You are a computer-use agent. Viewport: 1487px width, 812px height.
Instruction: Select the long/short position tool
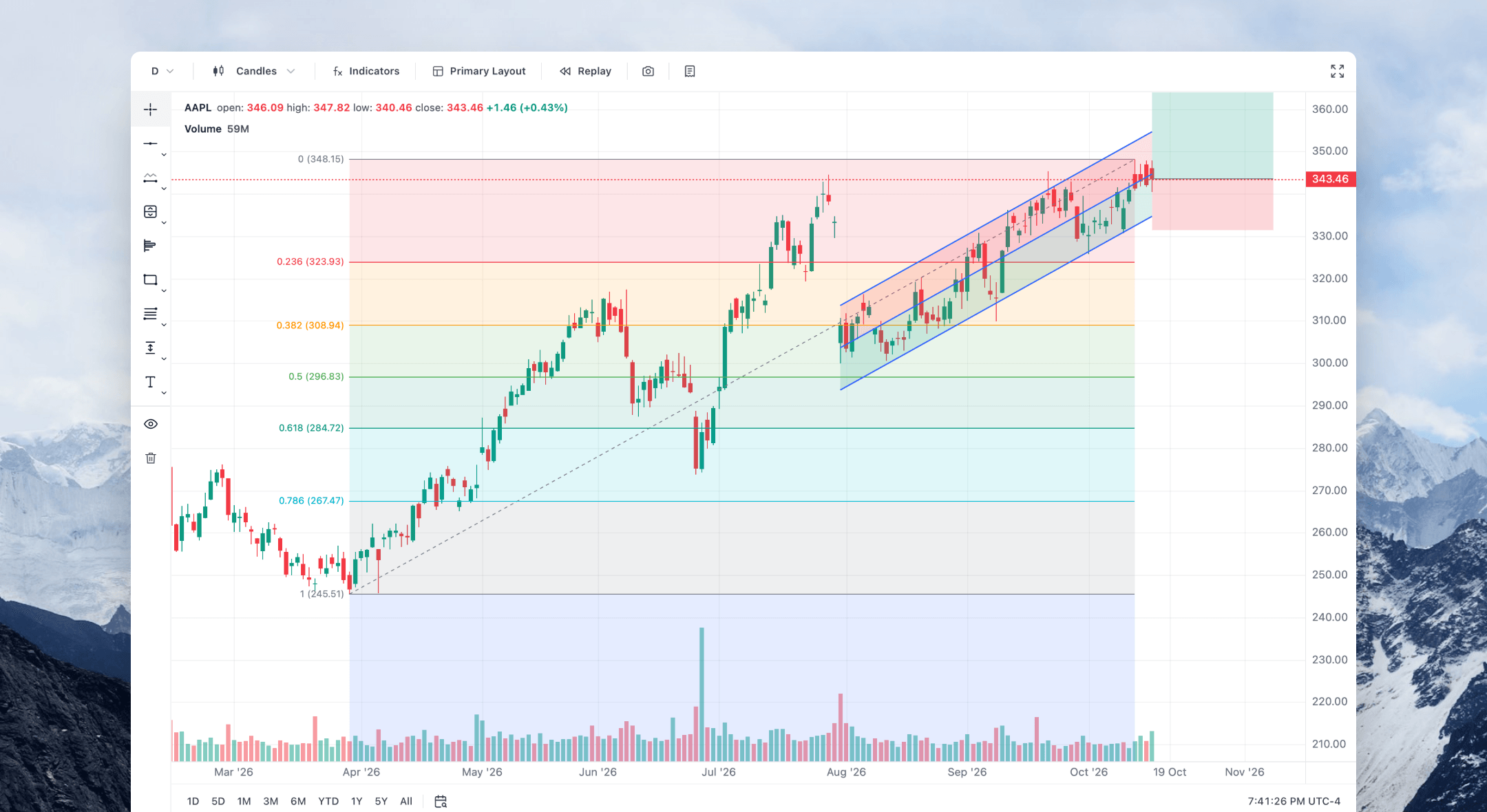[x=150, y=211]
